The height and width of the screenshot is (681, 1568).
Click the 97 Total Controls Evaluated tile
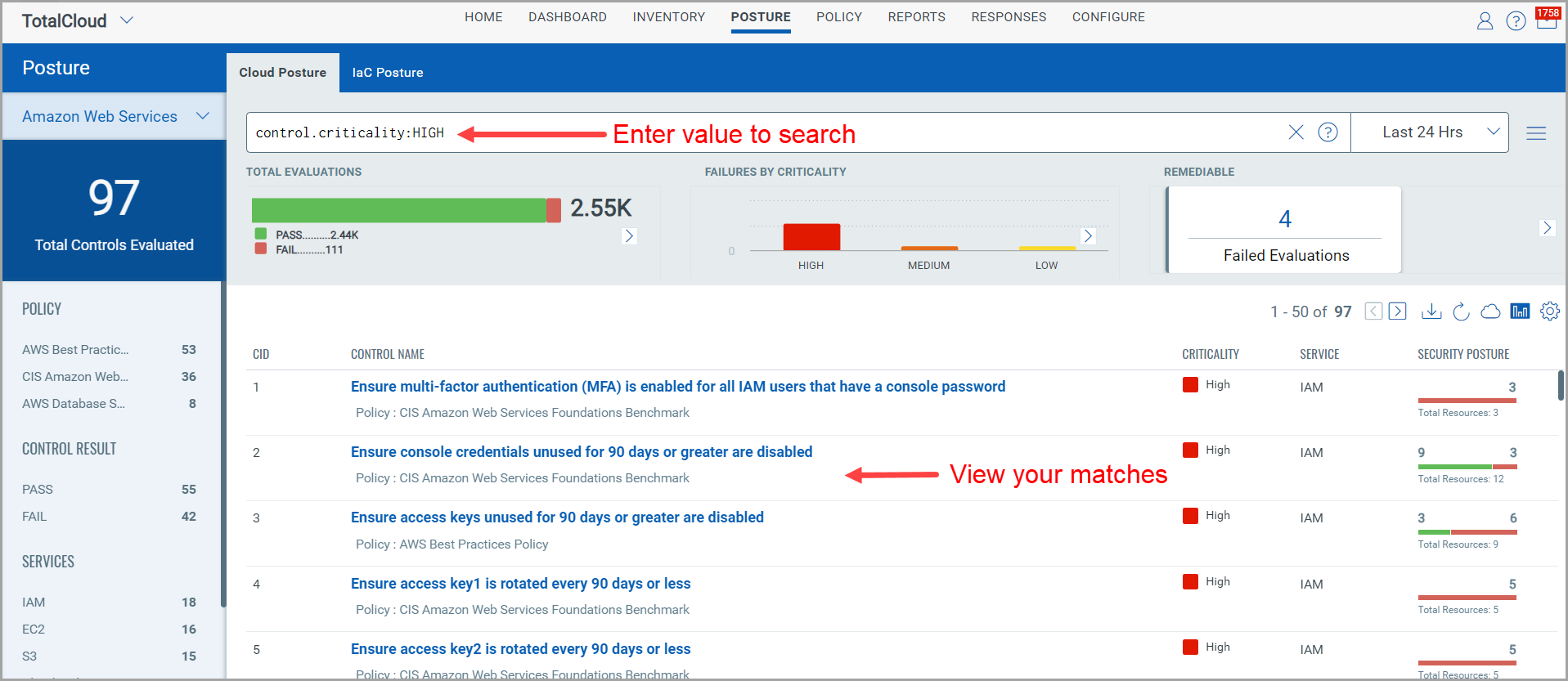115,211
